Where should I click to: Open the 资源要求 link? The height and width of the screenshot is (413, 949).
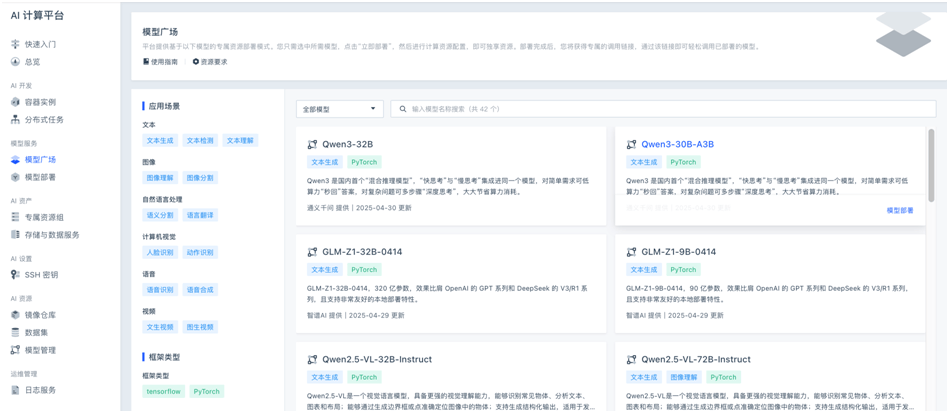pyautogui.click(x=214, y=62)
